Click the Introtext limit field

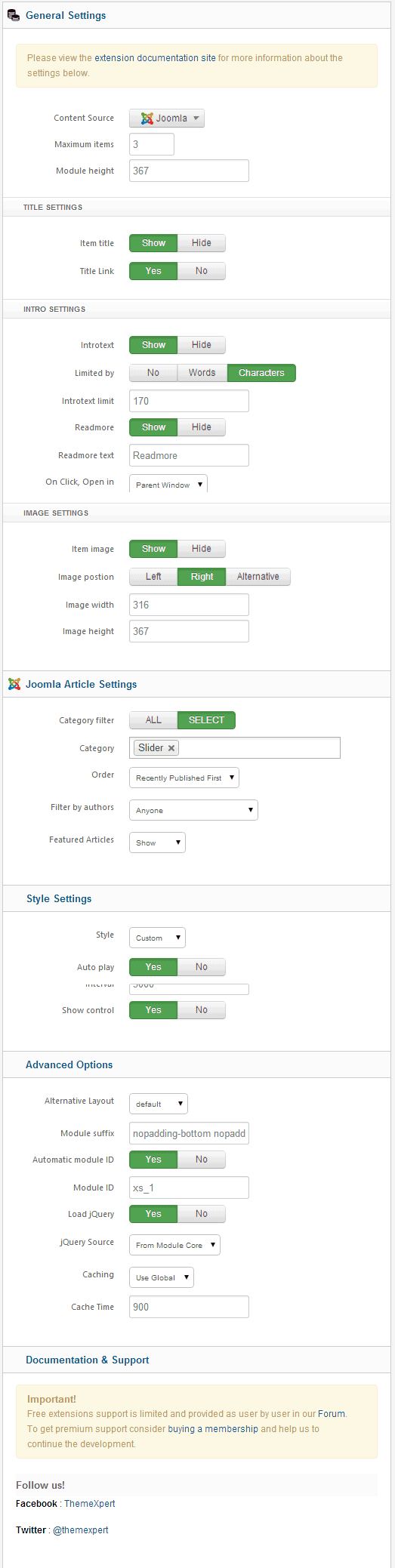[189, 401]
